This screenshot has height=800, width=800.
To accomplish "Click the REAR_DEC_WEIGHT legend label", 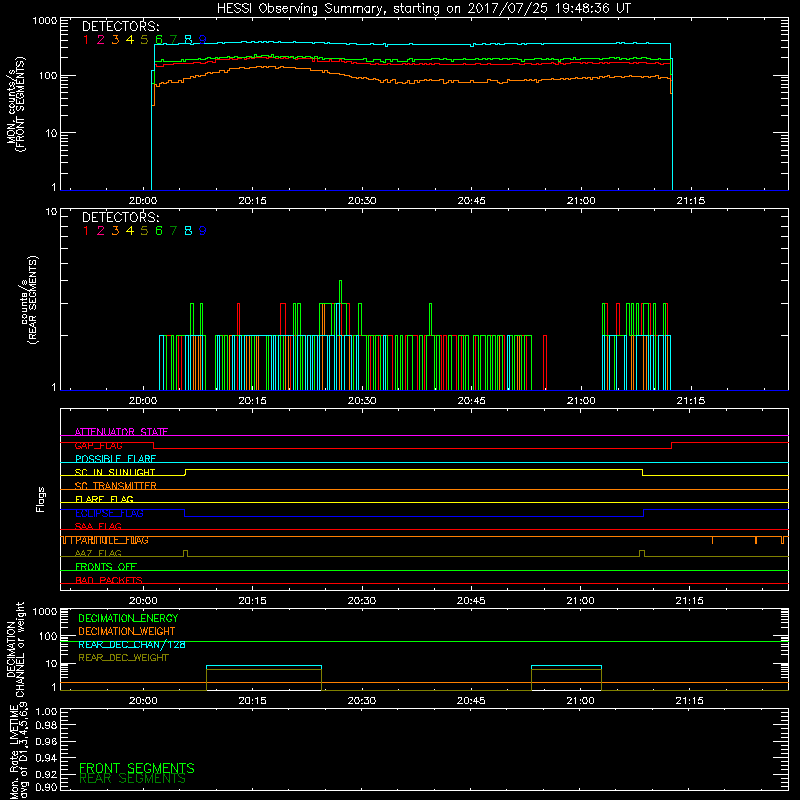I will 123,658.
